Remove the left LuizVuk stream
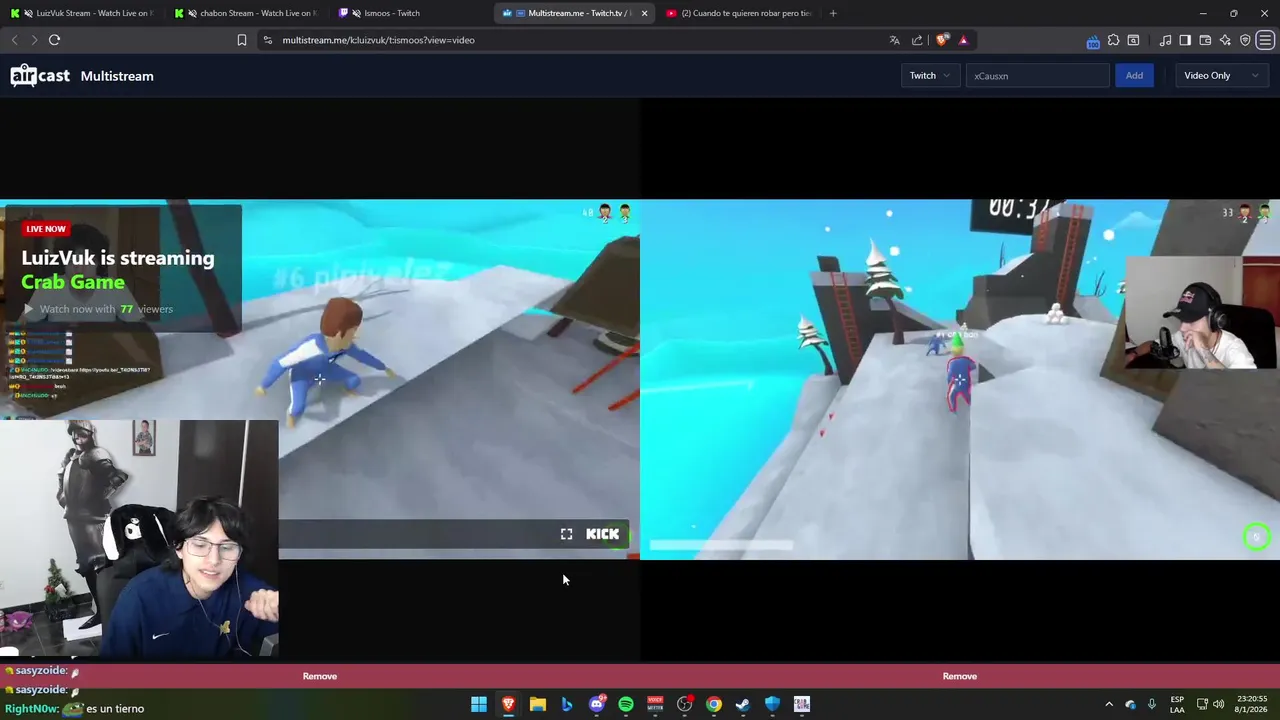 320,676
